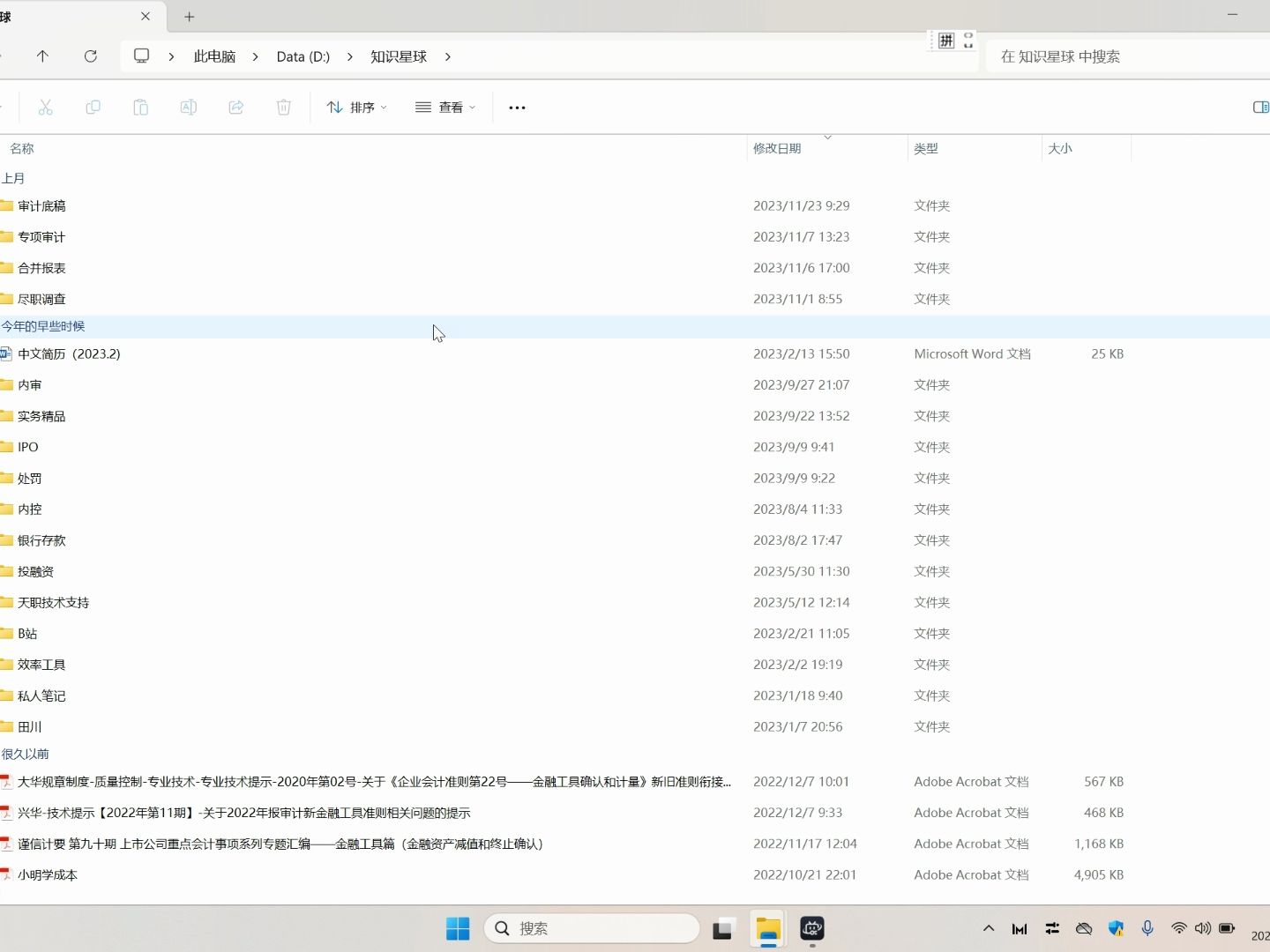Expand the chevron after 此电脑 in the address bar
The image size is (1270, 952).
[x=256, y=56]
